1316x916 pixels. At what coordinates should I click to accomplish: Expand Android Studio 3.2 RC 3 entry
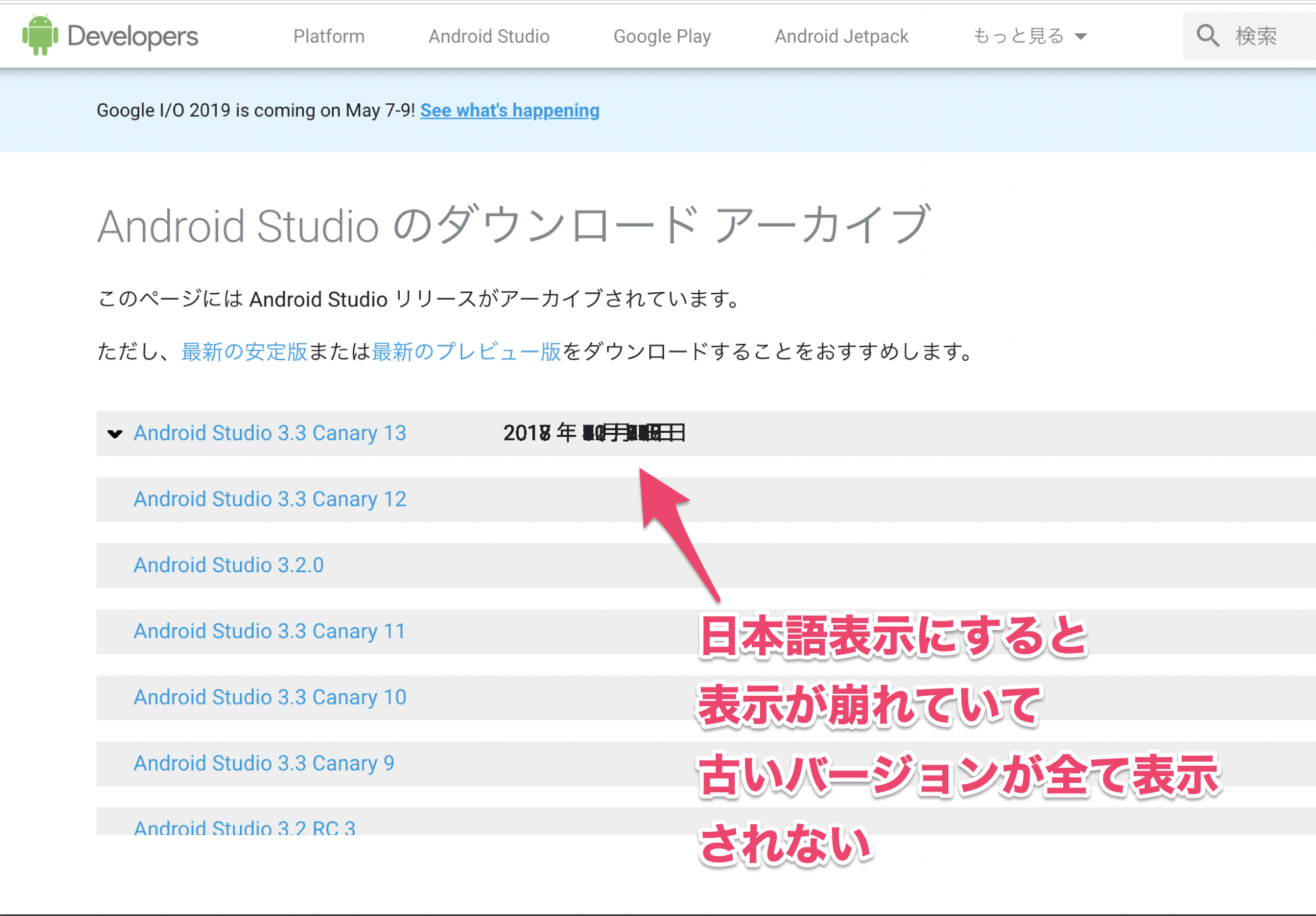[245, 826]
